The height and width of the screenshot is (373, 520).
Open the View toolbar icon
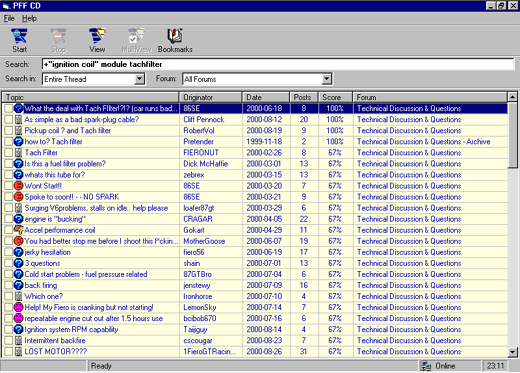point(97,36)
